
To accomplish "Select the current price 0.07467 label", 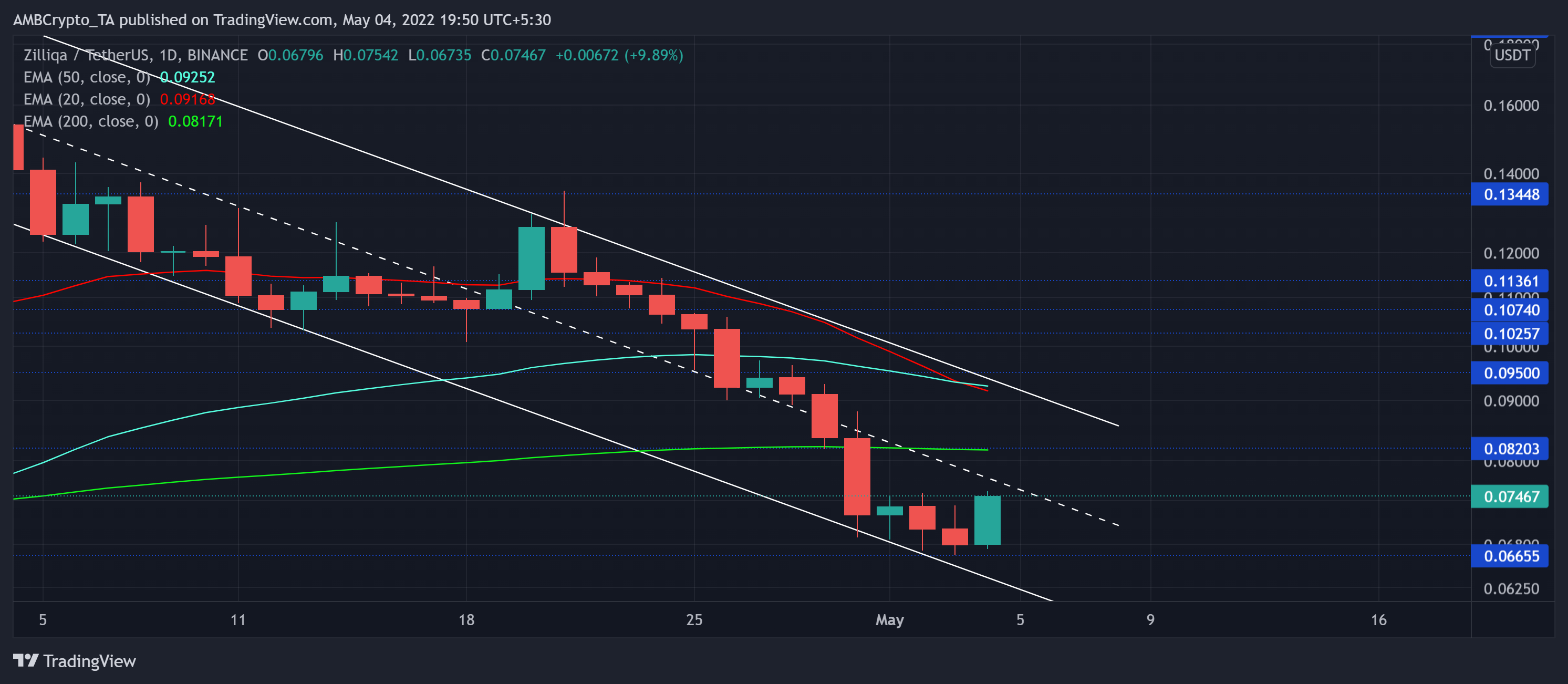I will tap(1509, 496).
